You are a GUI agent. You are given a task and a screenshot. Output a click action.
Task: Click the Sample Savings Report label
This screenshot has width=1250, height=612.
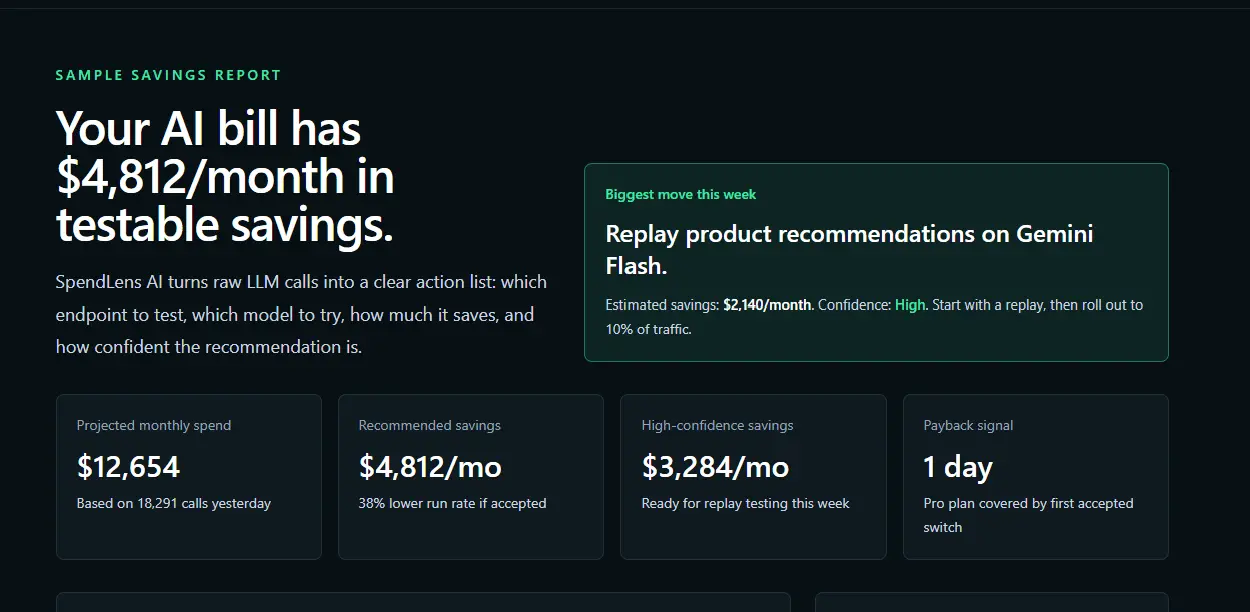click(168, 75)
